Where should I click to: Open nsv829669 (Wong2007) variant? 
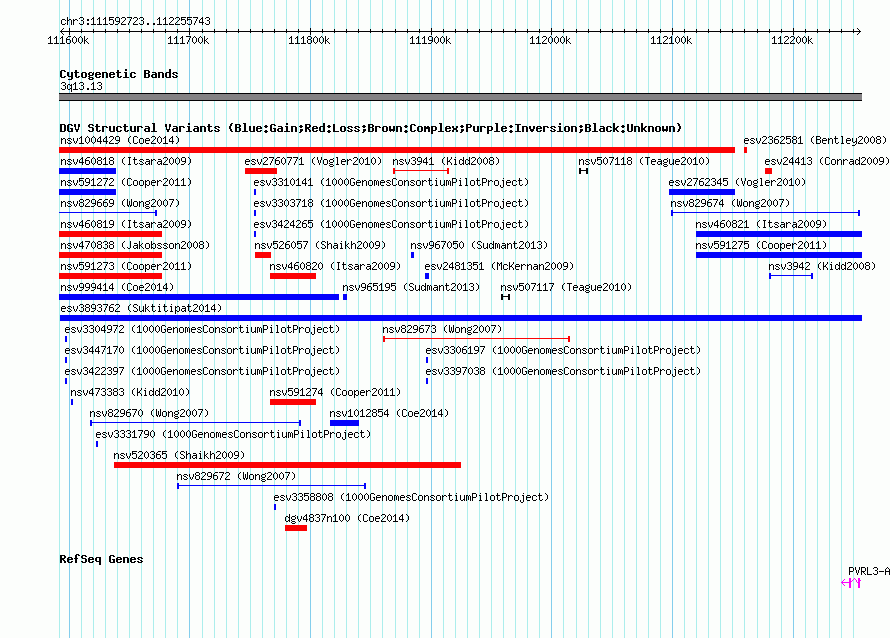(x=120, y=203)
